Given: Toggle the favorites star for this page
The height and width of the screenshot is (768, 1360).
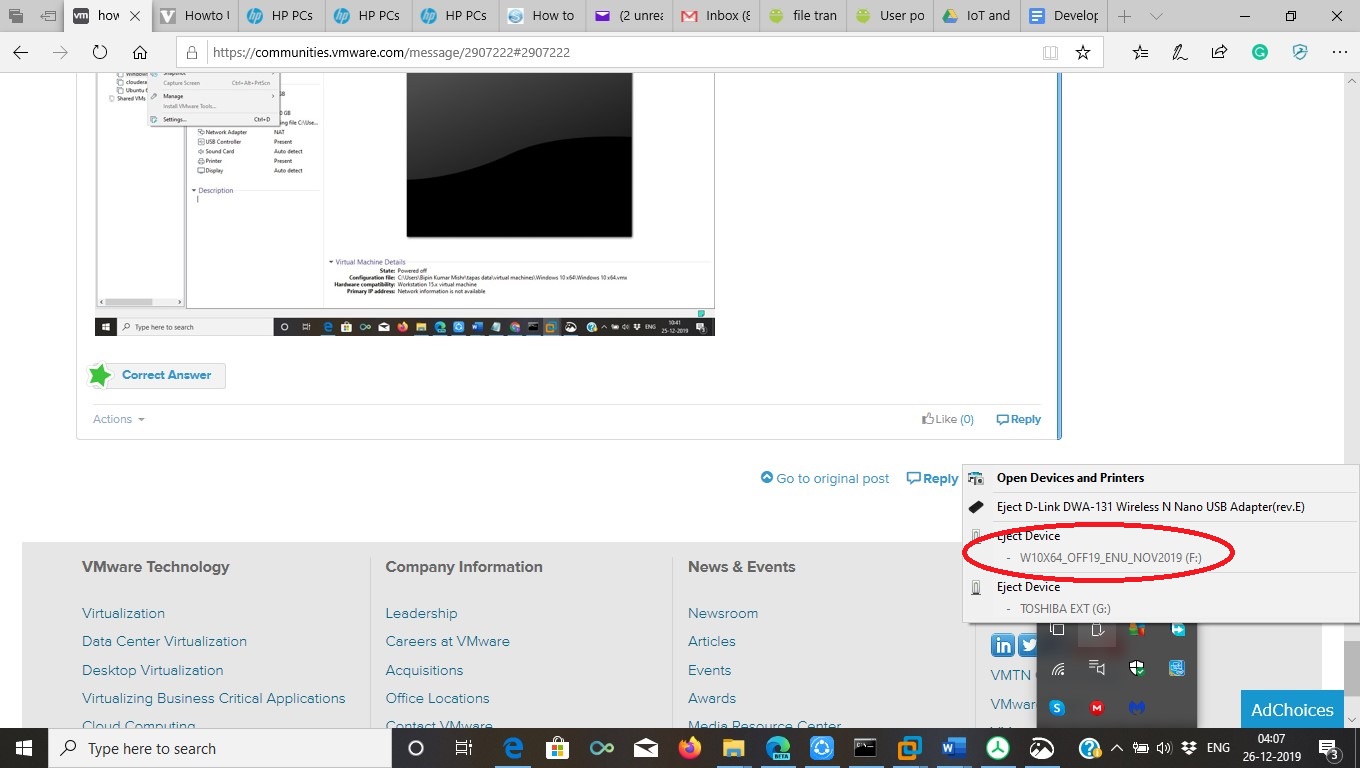Looking at the screenshot, I should tap(1083, 52).
